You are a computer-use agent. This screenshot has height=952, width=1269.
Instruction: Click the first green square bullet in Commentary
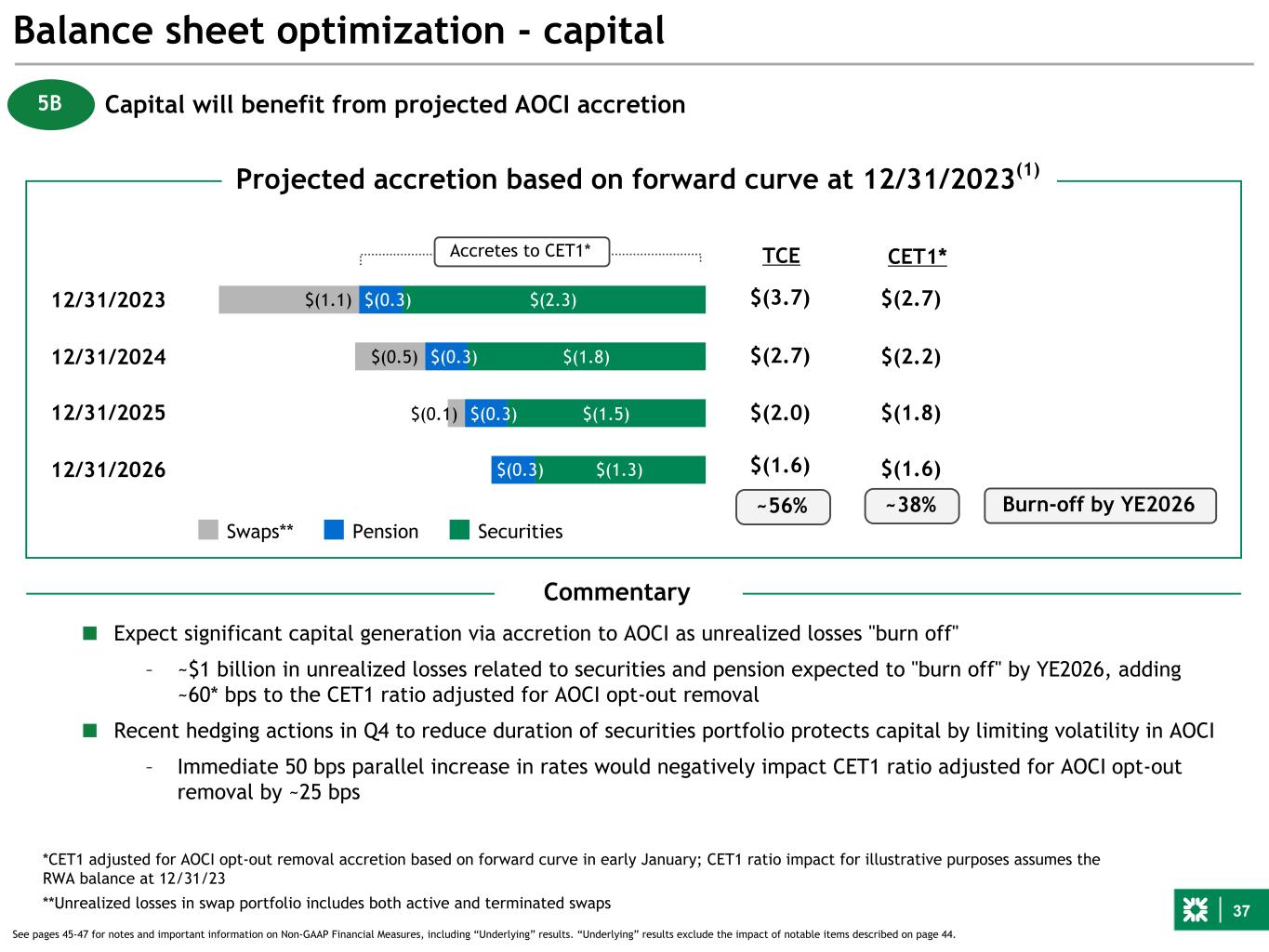[x=90, y=633]
